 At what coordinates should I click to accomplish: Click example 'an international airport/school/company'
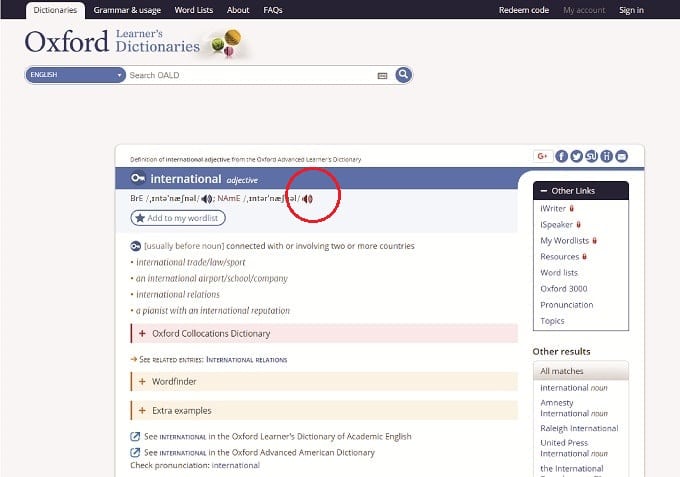[x=212, y=278]
